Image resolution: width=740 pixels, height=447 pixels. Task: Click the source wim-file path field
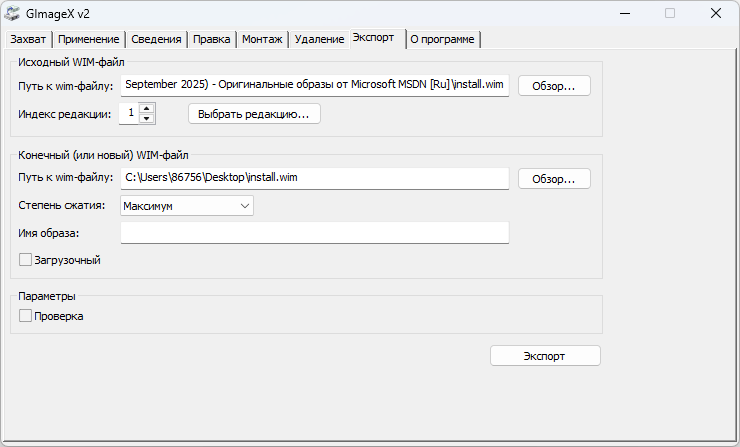pos(315,85)
